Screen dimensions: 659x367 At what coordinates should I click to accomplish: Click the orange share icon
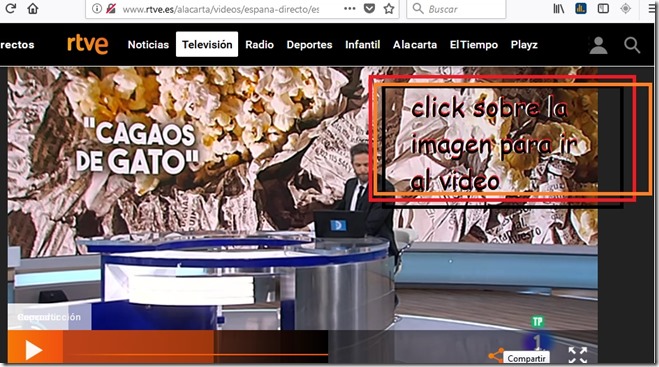point(496,355)
